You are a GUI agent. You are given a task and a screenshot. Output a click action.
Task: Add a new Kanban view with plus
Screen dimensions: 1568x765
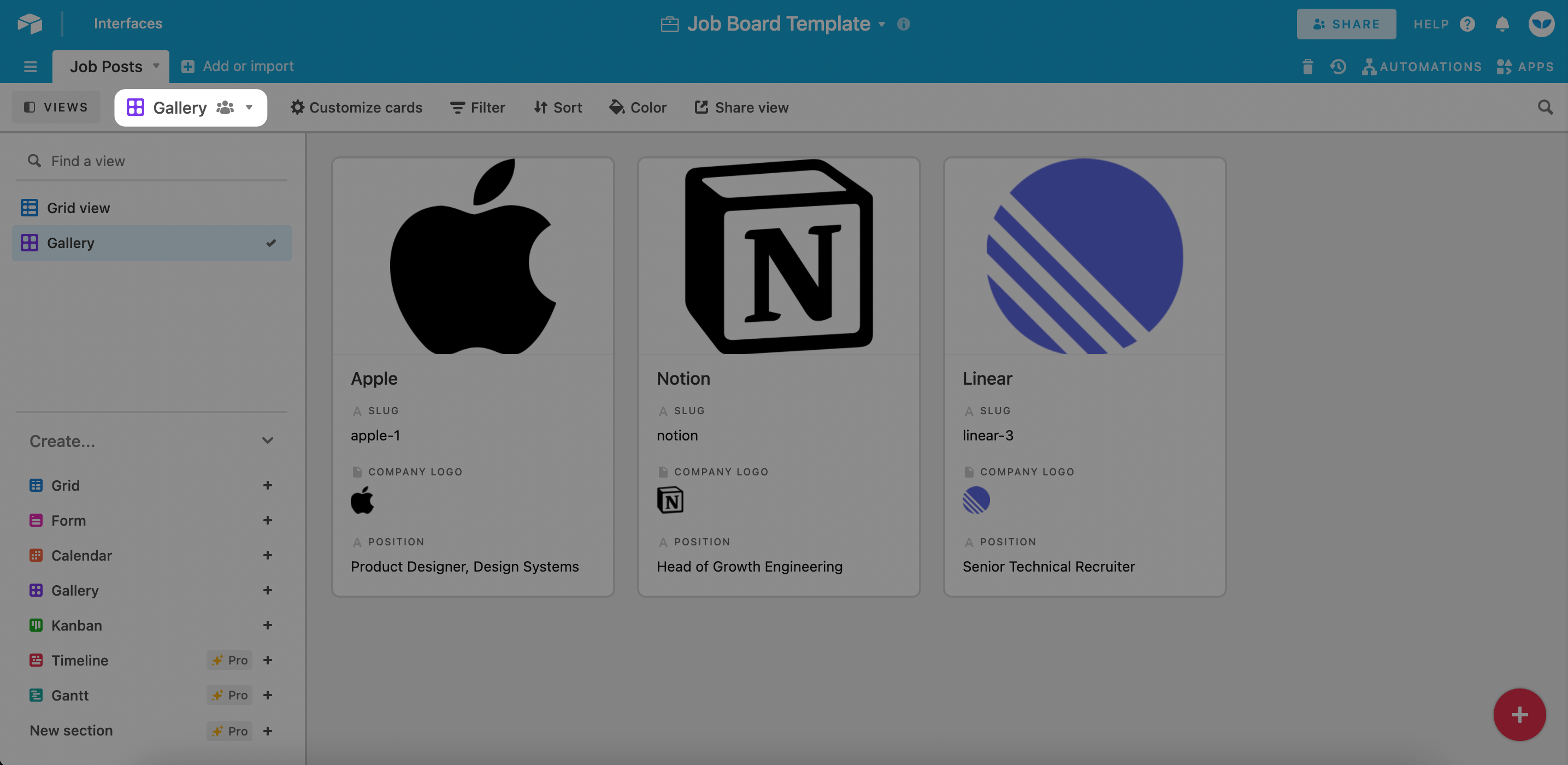[x=267, y=625]
